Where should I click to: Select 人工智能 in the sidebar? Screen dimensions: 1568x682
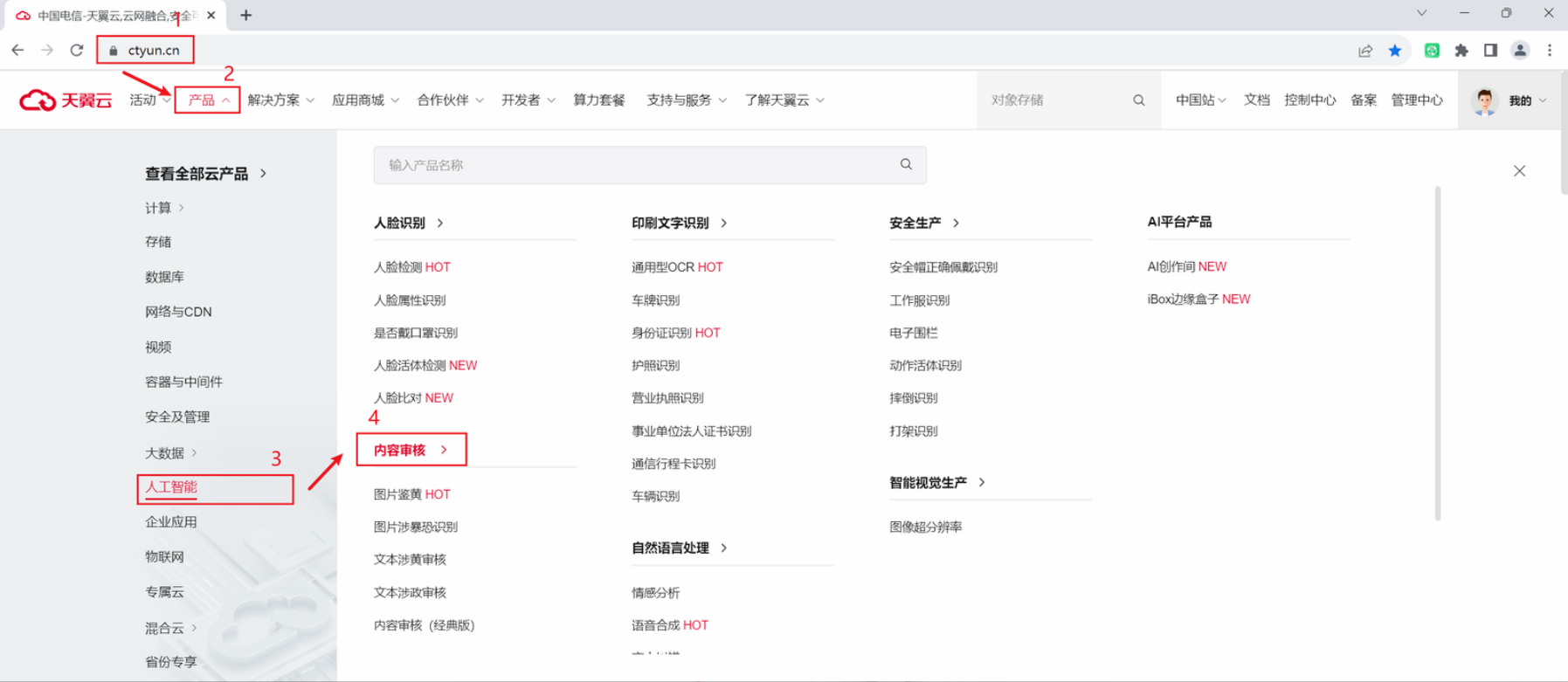click(x=171, y=487)
